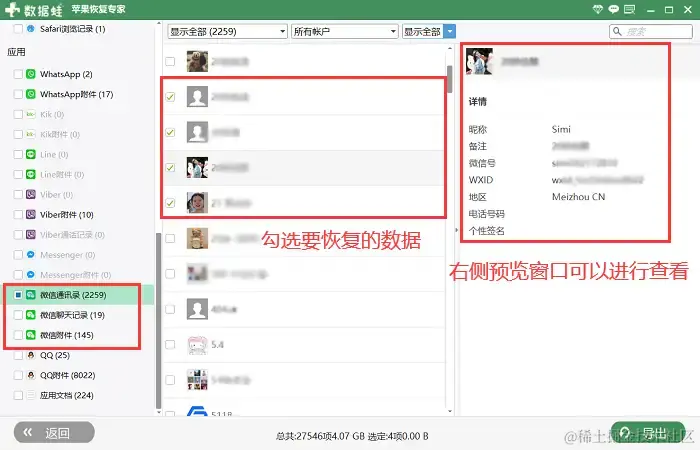Click the 微信聊天记录 WeChat icon
The height and width of the screenshot is (450, 700).
pyautogui.click(x=30, y=315)
